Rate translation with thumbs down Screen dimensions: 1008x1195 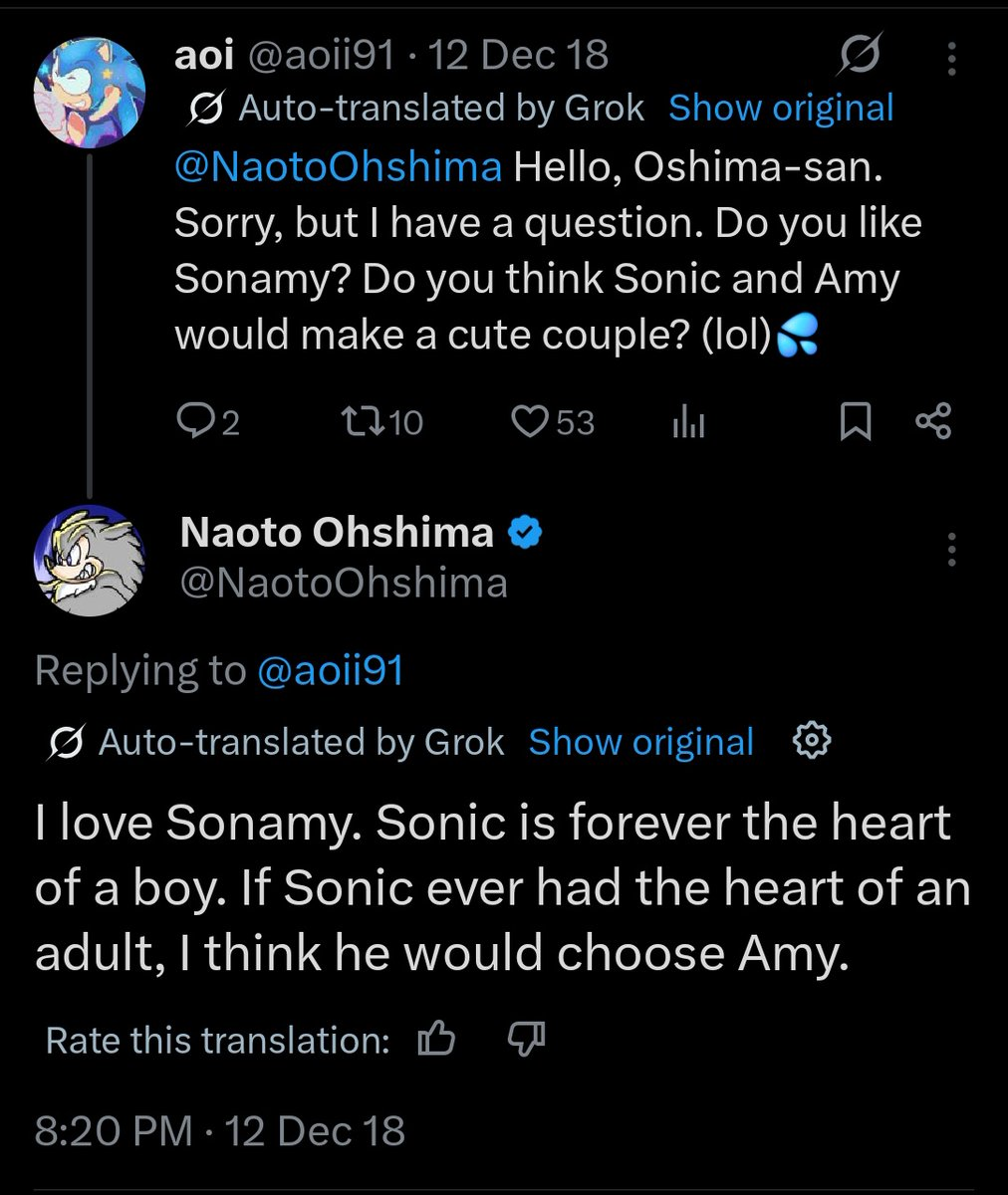point(526,1041)
